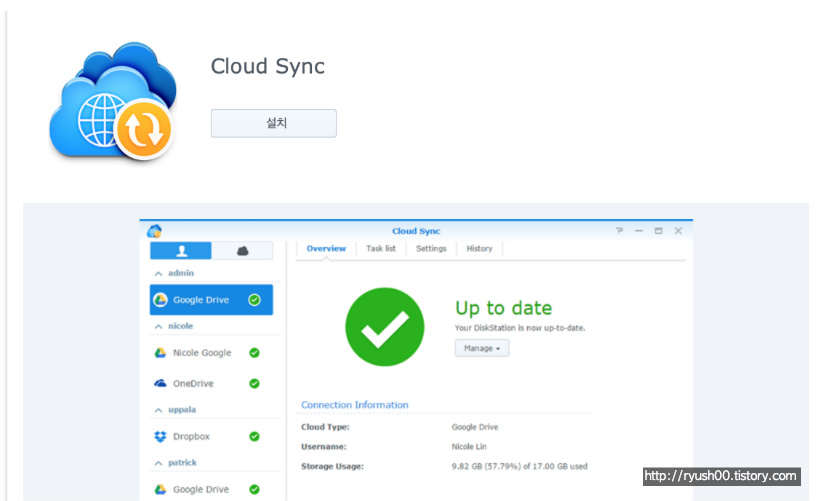This screenshot has height=501, width=820.
Task: Collapse the admin group
Action: click(158, 274)
